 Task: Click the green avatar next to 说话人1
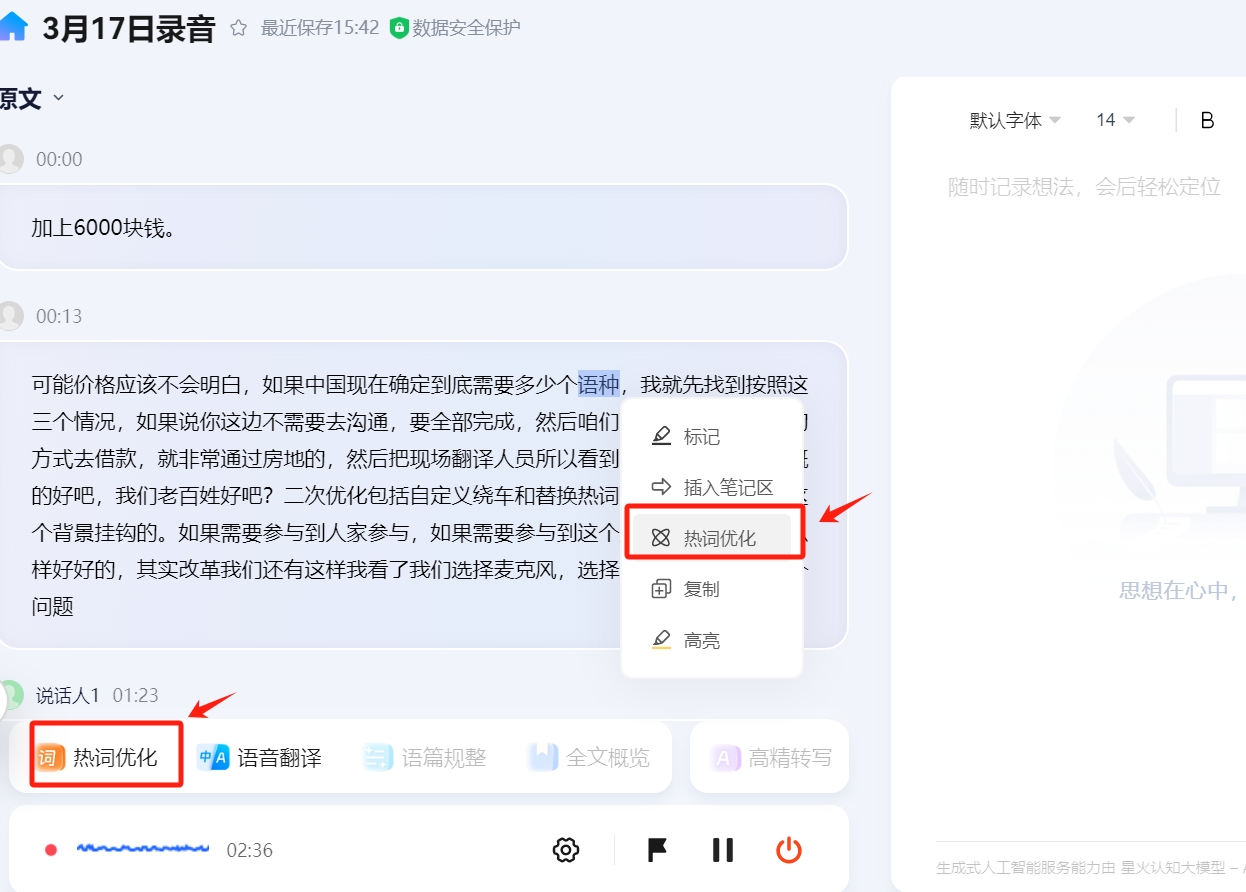pyautogui.click(x=10, y=695)
